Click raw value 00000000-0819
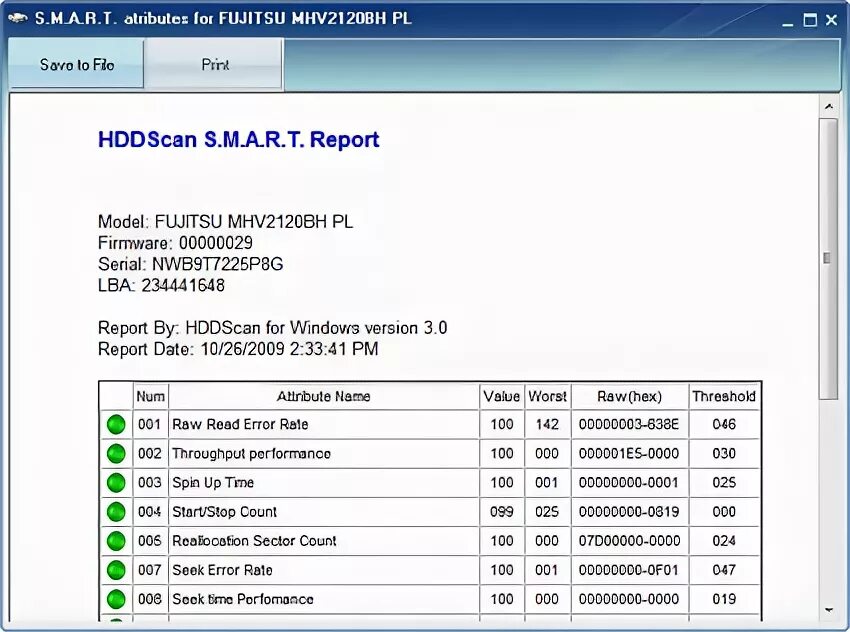This screenshot has width=850, height=632. click(x=629, y=512)
